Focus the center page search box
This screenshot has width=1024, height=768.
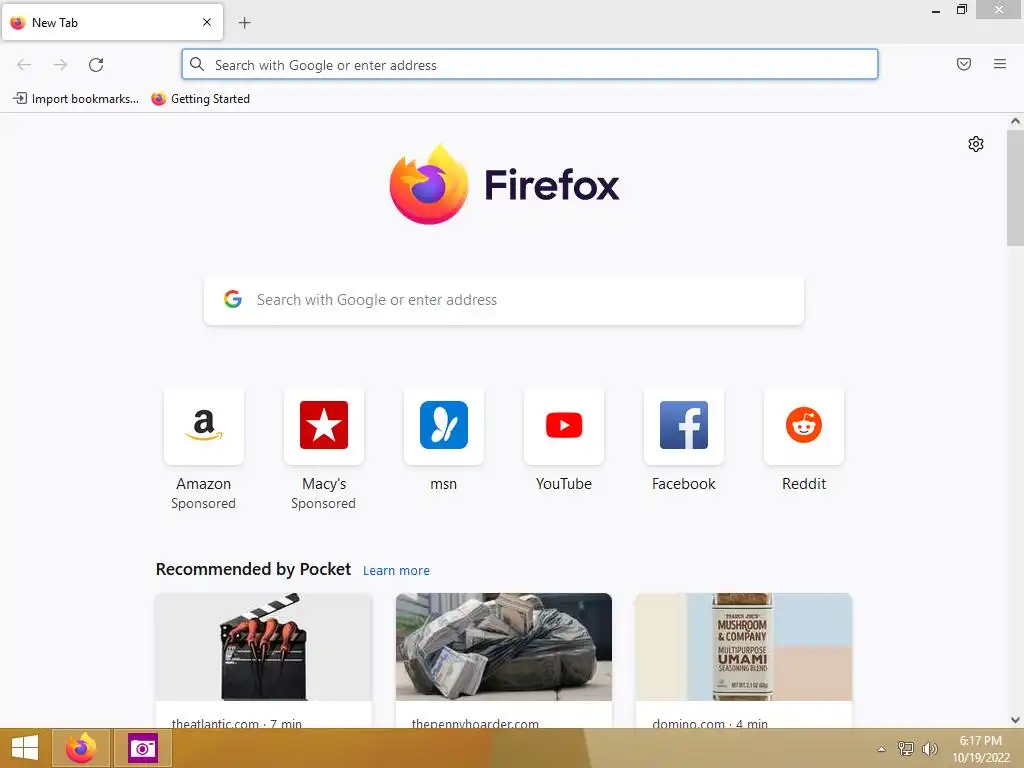click(504, 300)
